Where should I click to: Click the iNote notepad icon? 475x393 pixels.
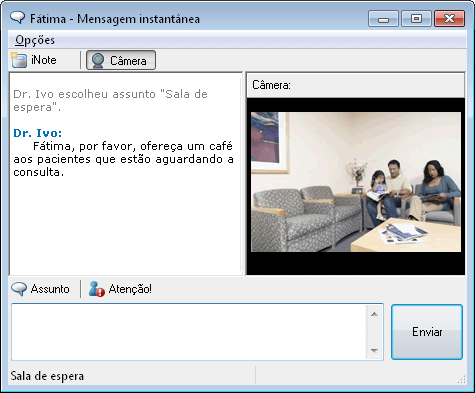pos(19,60)
